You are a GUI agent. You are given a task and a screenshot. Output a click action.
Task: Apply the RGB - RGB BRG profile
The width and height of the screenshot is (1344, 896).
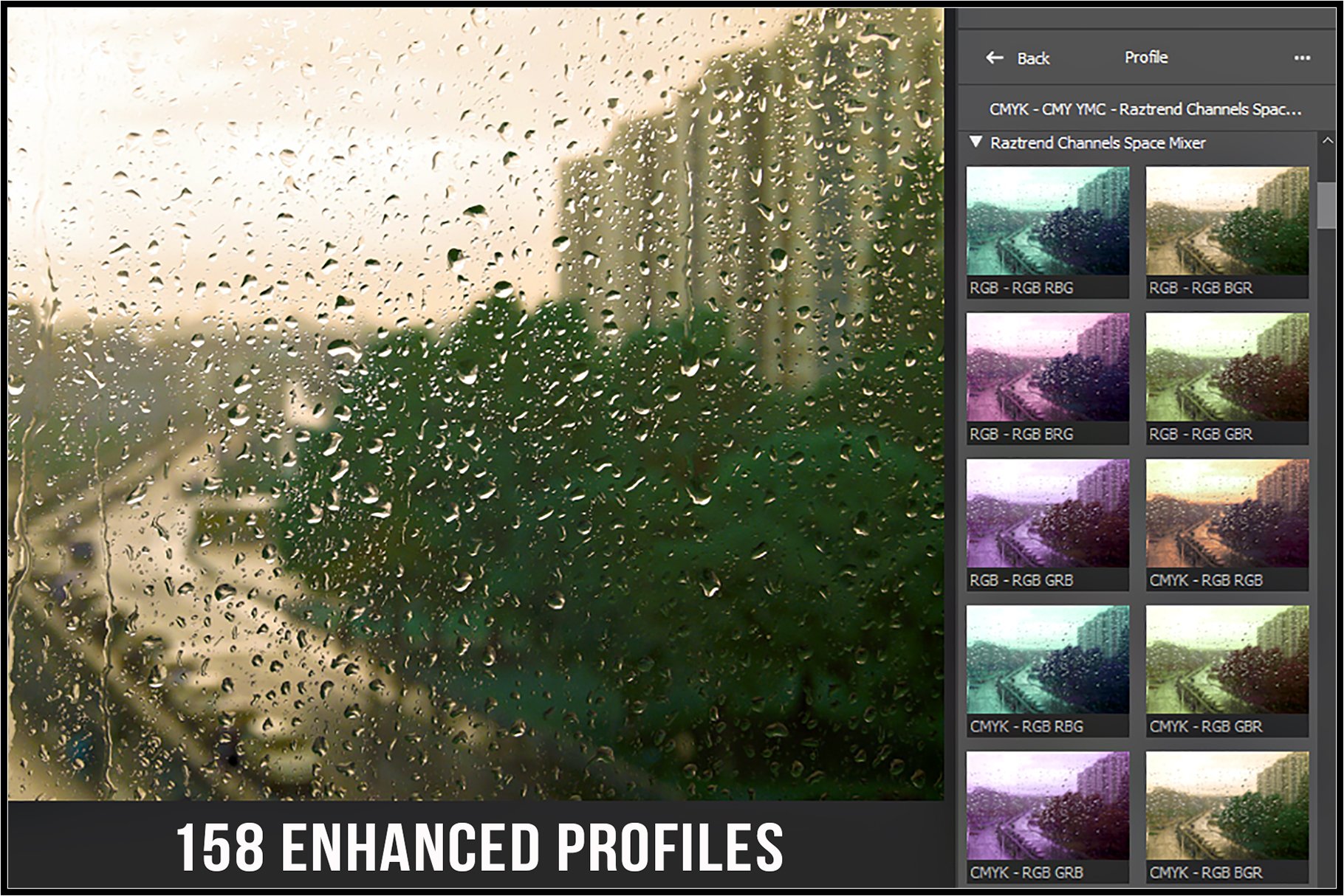pyautogui.click(x=1048, y=378)
